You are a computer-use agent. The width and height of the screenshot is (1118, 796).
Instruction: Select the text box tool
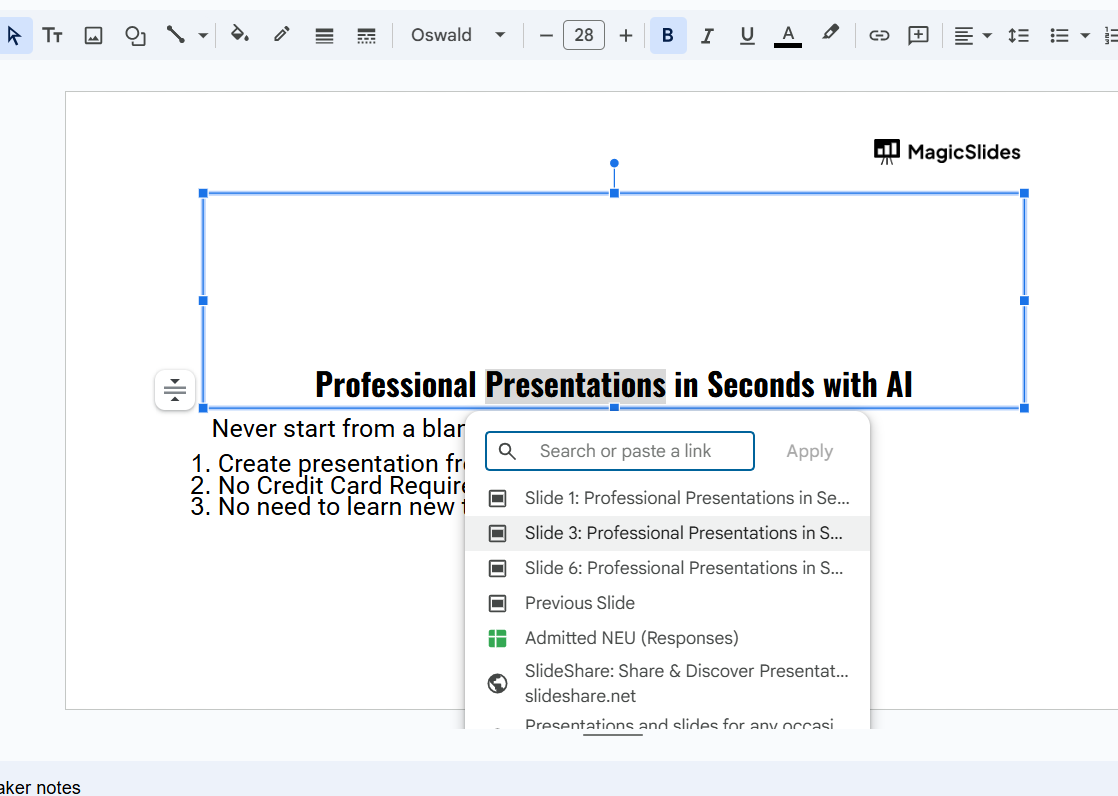[x=53, y=36]
